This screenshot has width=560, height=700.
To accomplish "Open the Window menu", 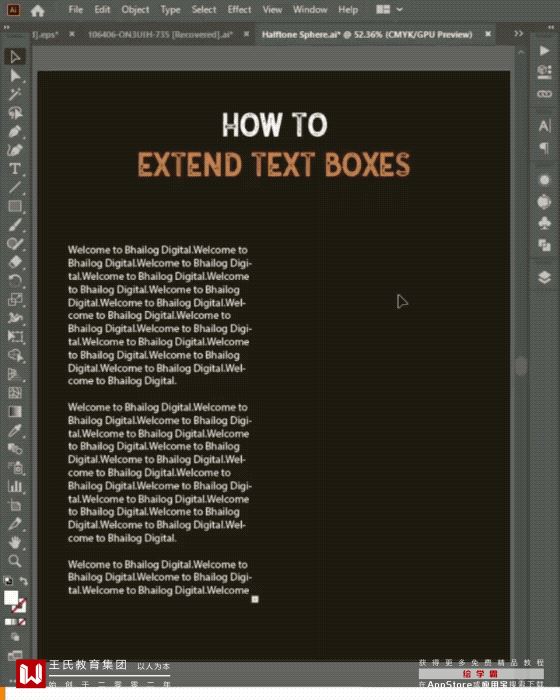I will pos(310,9).
